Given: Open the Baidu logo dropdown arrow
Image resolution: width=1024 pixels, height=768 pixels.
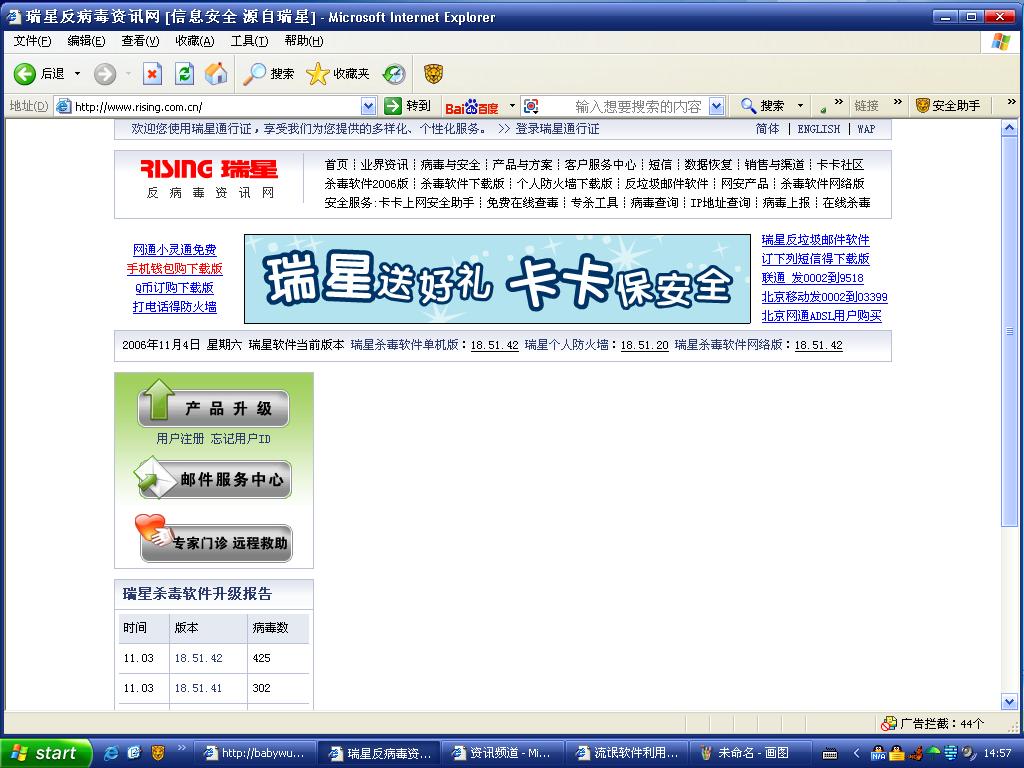Looking at the screenshot, I should pos(512,106).
